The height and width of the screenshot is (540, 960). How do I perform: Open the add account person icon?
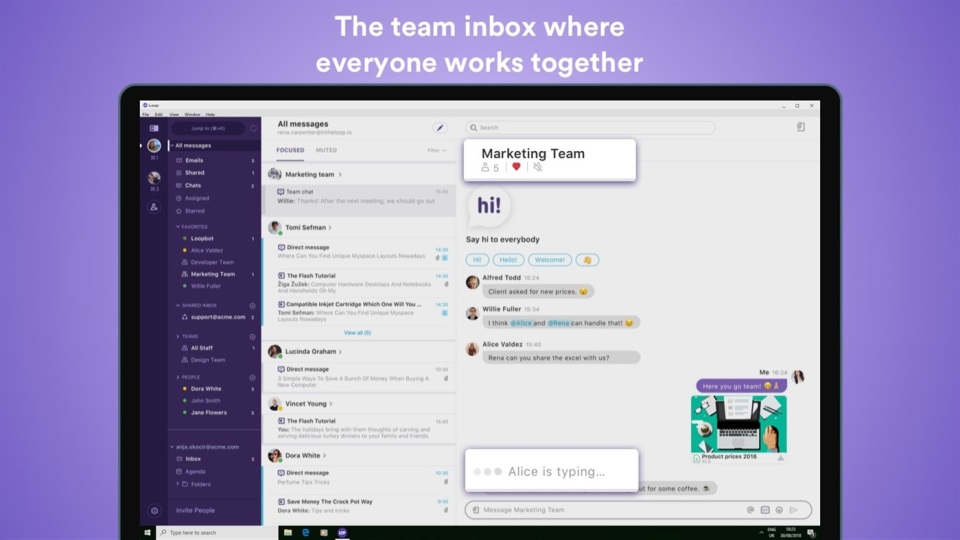(x=154, y=207)
